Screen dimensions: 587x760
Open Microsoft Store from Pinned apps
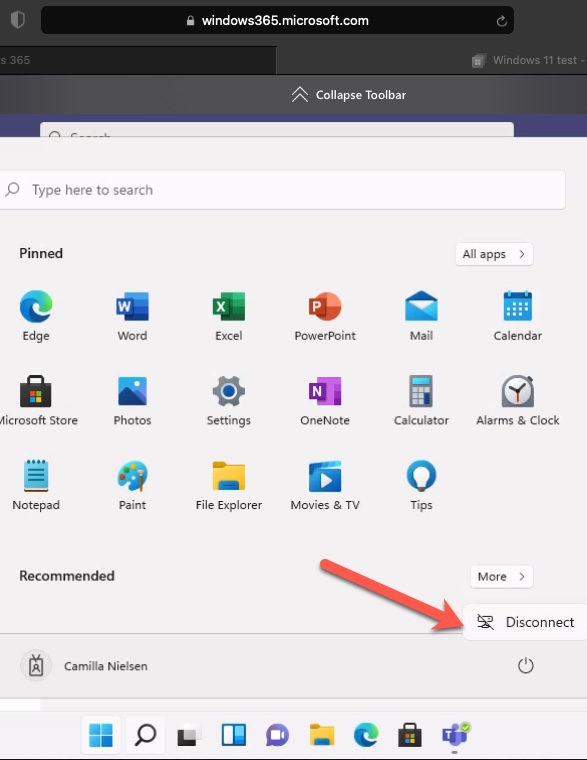(37, 400)
